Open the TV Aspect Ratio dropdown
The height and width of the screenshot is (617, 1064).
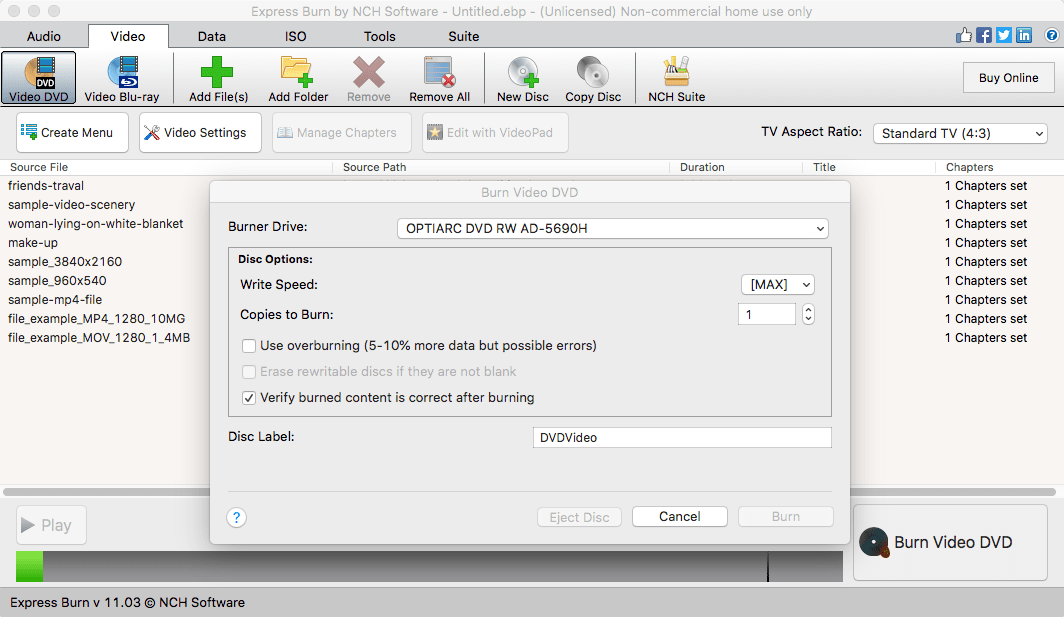[960, 133]
